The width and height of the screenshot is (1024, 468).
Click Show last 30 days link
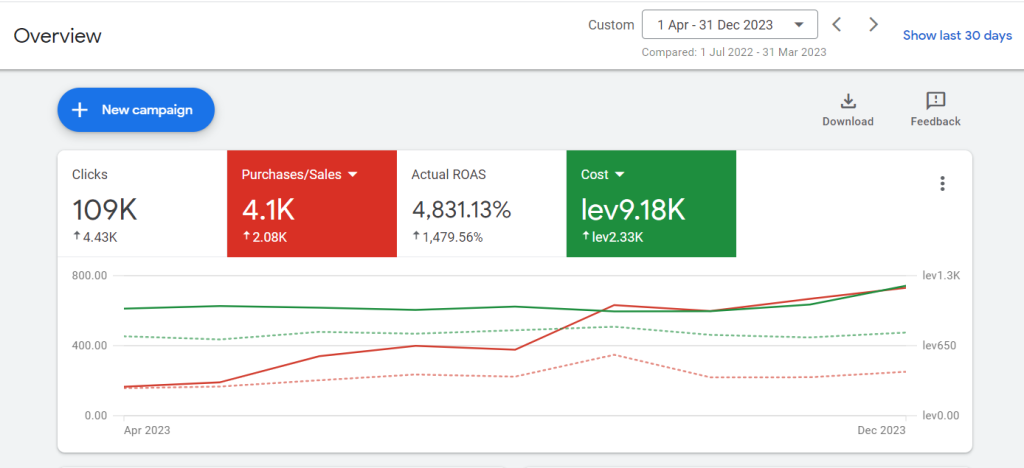pyautogui.click(x=957, y=35)
